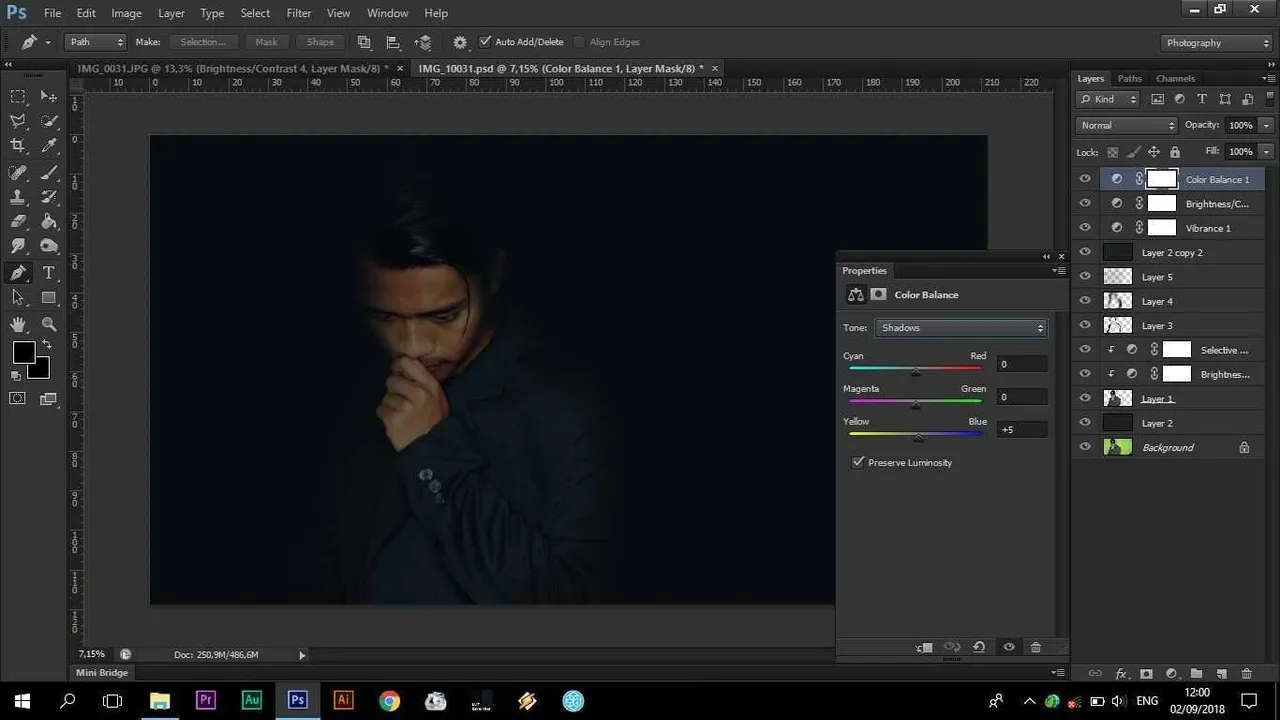Hide the Background layer
Viewport: 1280px width, 720px height.
pos(1085,447)
